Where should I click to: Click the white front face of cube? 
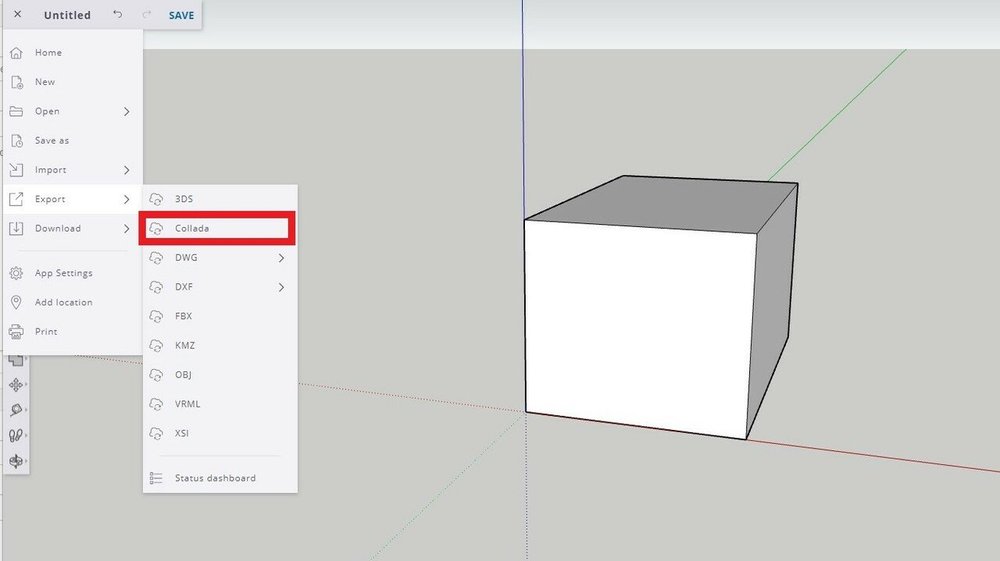pyautogui.click(x=639, y=329)
